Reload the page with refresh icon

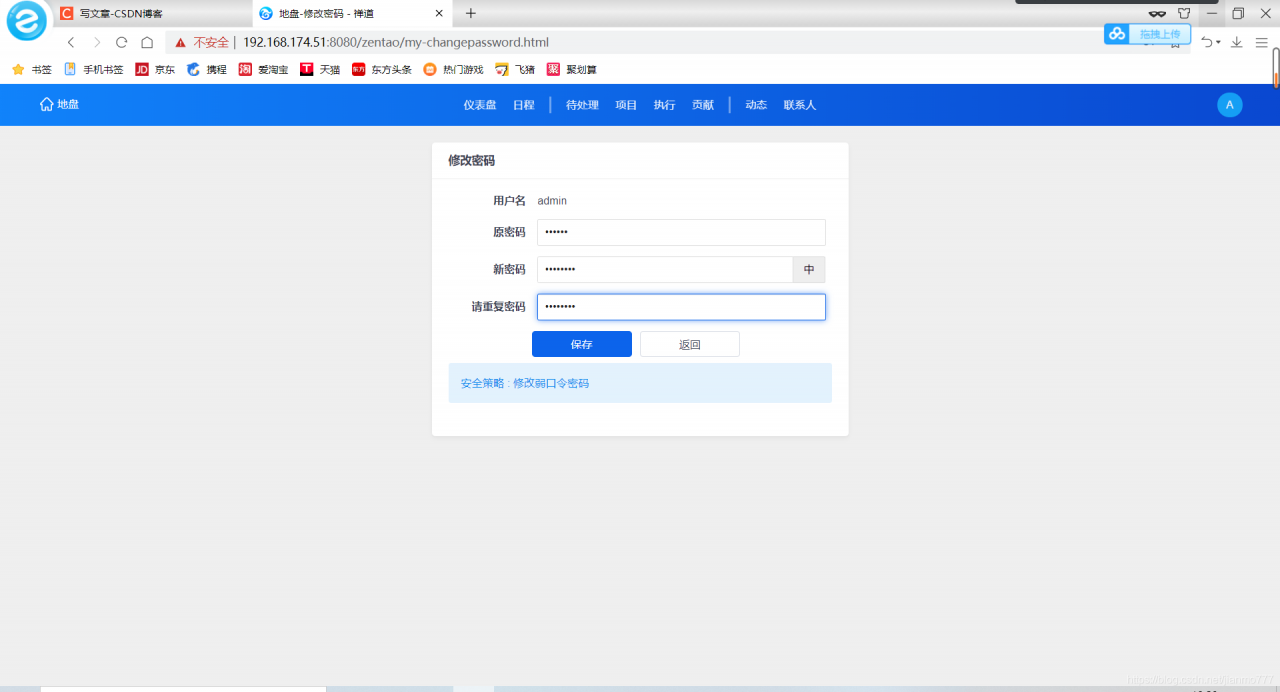point(122,42)
